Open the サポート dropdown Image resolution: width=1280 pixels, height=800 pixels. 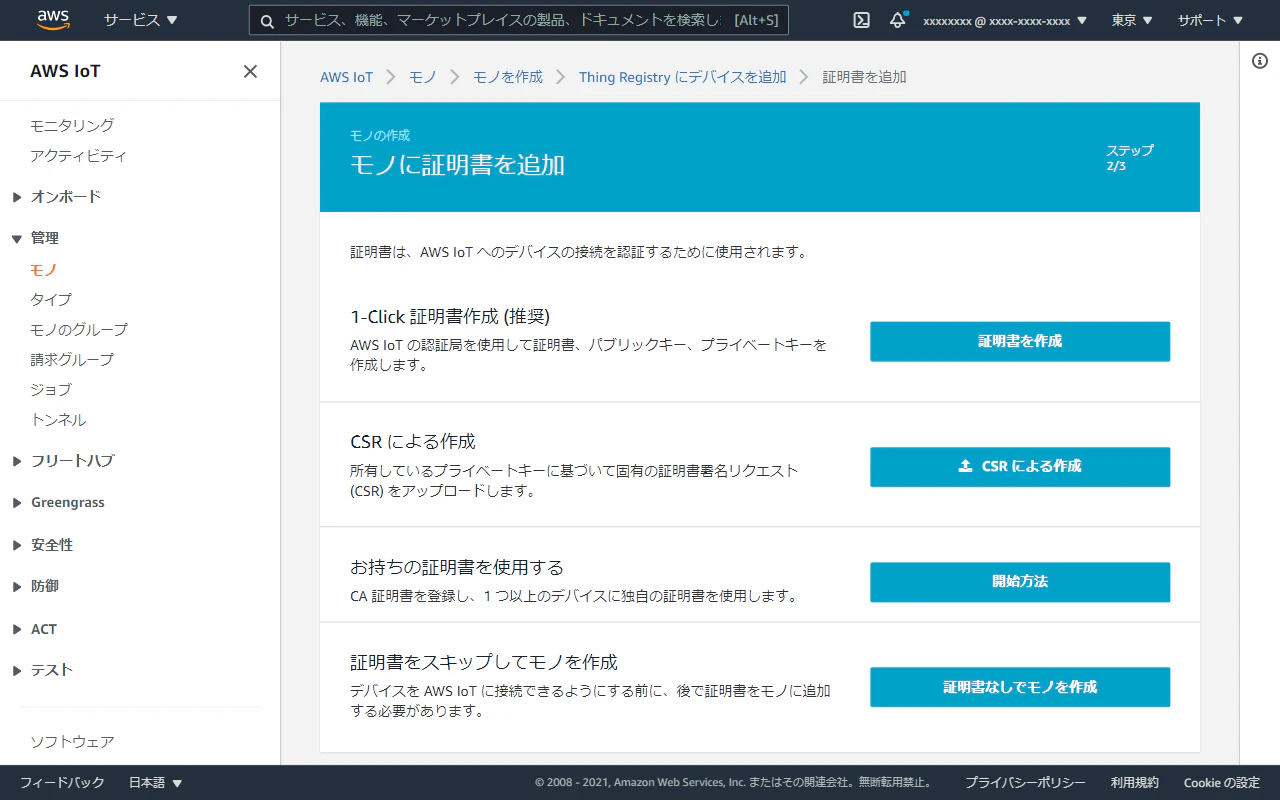tap(1208, 20)
